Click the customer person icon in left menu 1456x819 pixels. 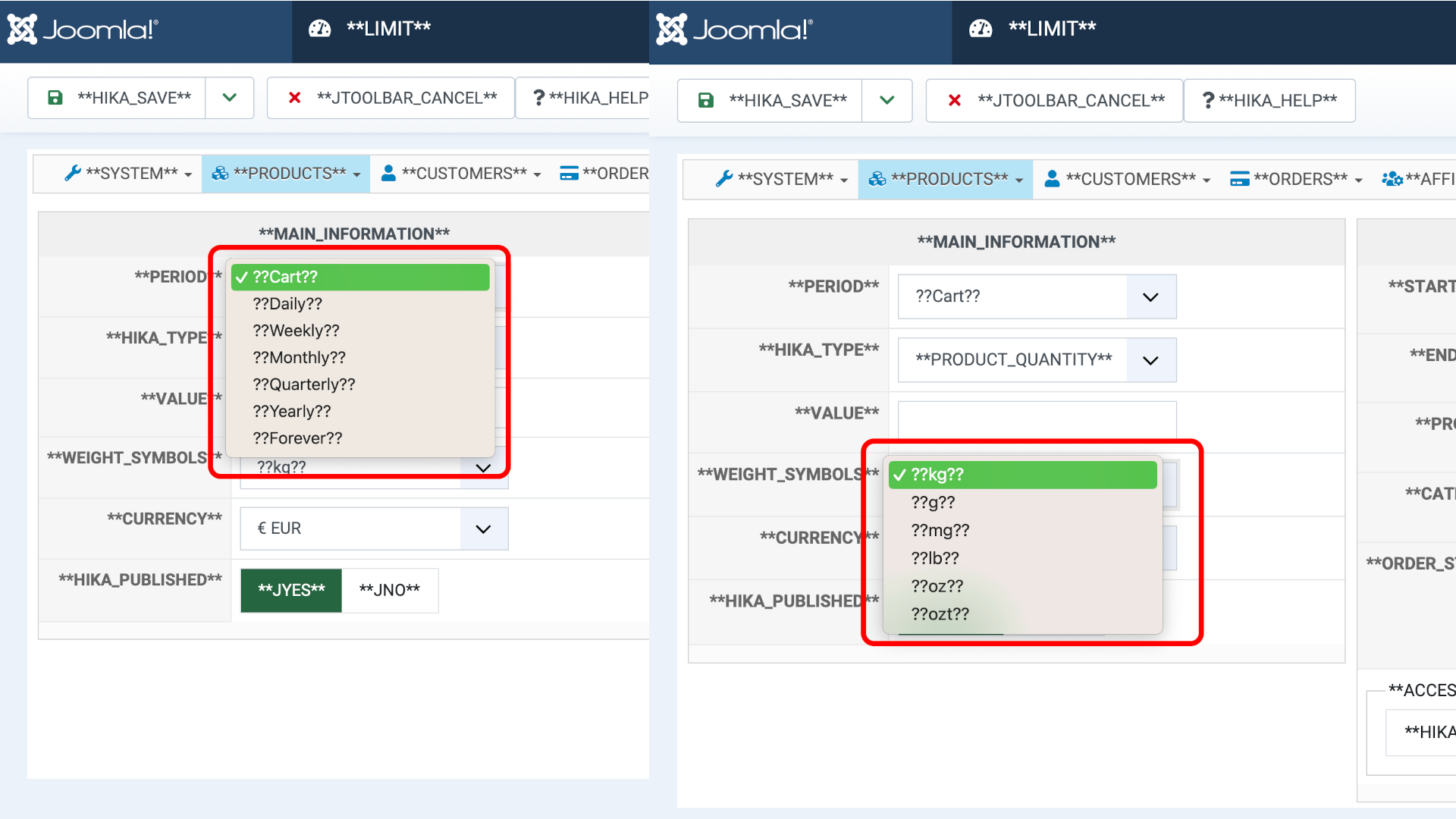tap(388, 173)
